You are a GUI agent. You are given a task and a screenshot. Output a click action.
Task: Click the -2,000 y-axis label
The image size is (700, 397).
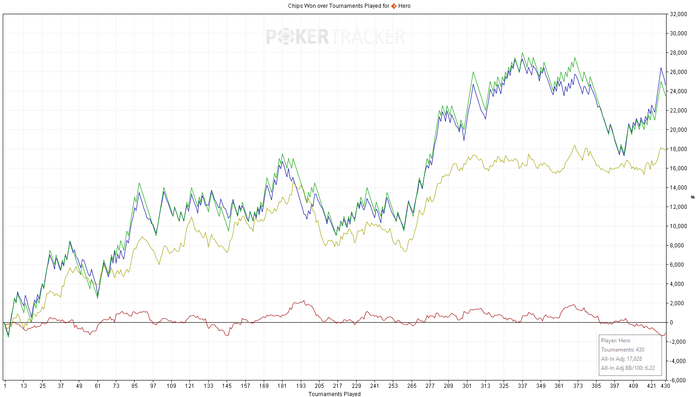coord(678,342)
